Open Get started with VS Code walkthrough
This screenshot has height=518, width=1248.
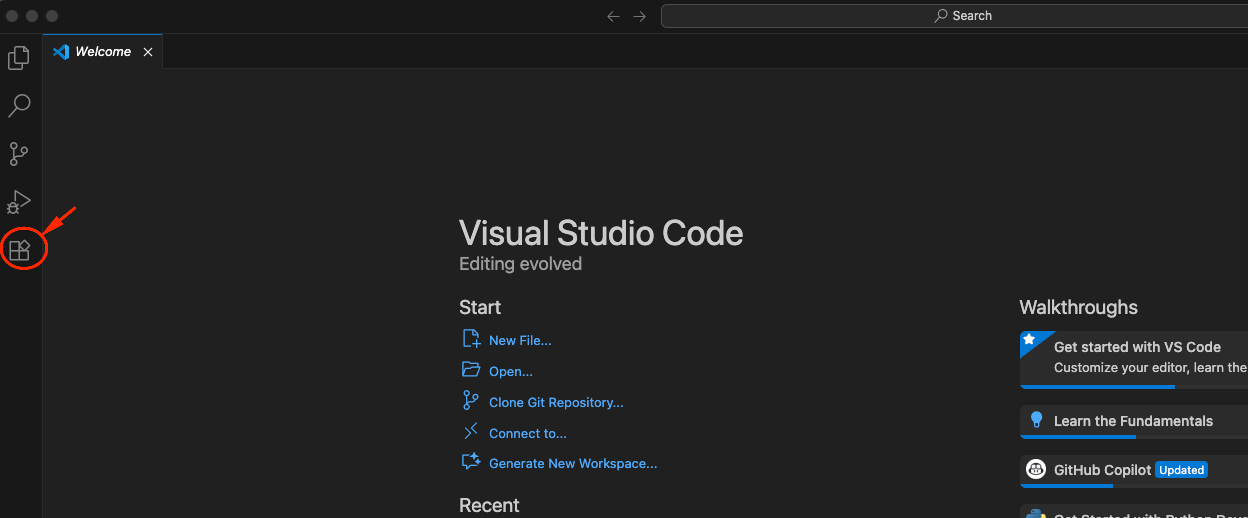coord(1134,359)
